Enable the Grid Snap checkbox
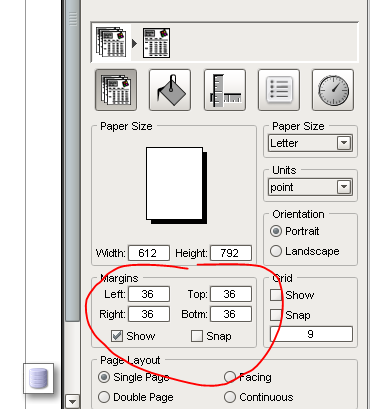Image resolution: width=370 pixels, height=409 pixels. click(x=276, y=315)
